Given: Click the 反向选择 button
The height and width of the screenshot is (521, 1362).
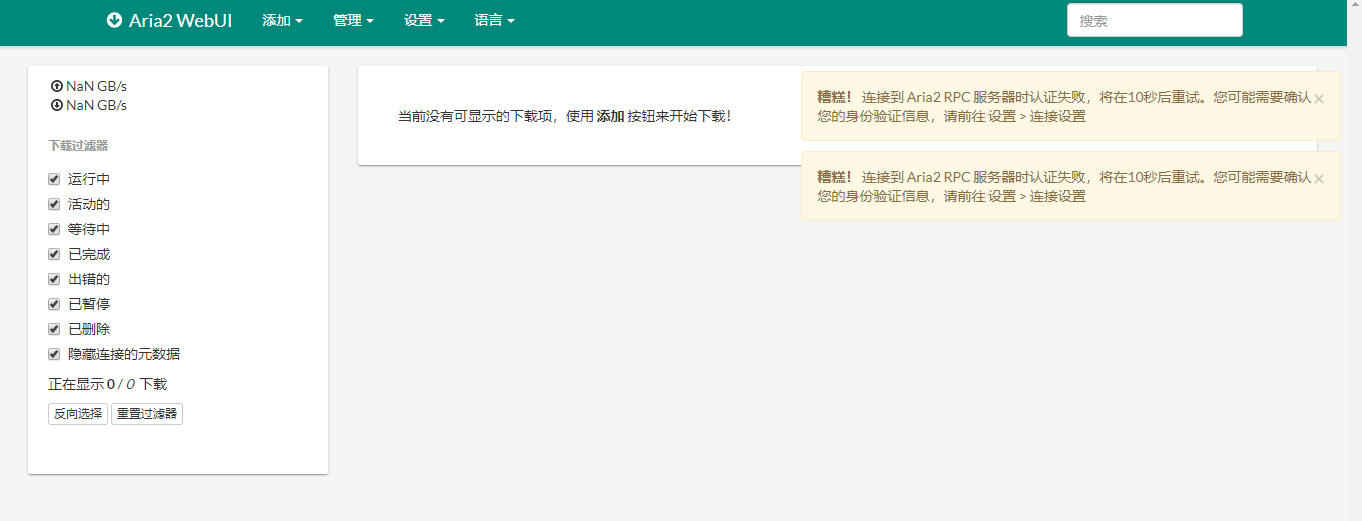Looking at the screenshot, I should (x=78, y=414).
